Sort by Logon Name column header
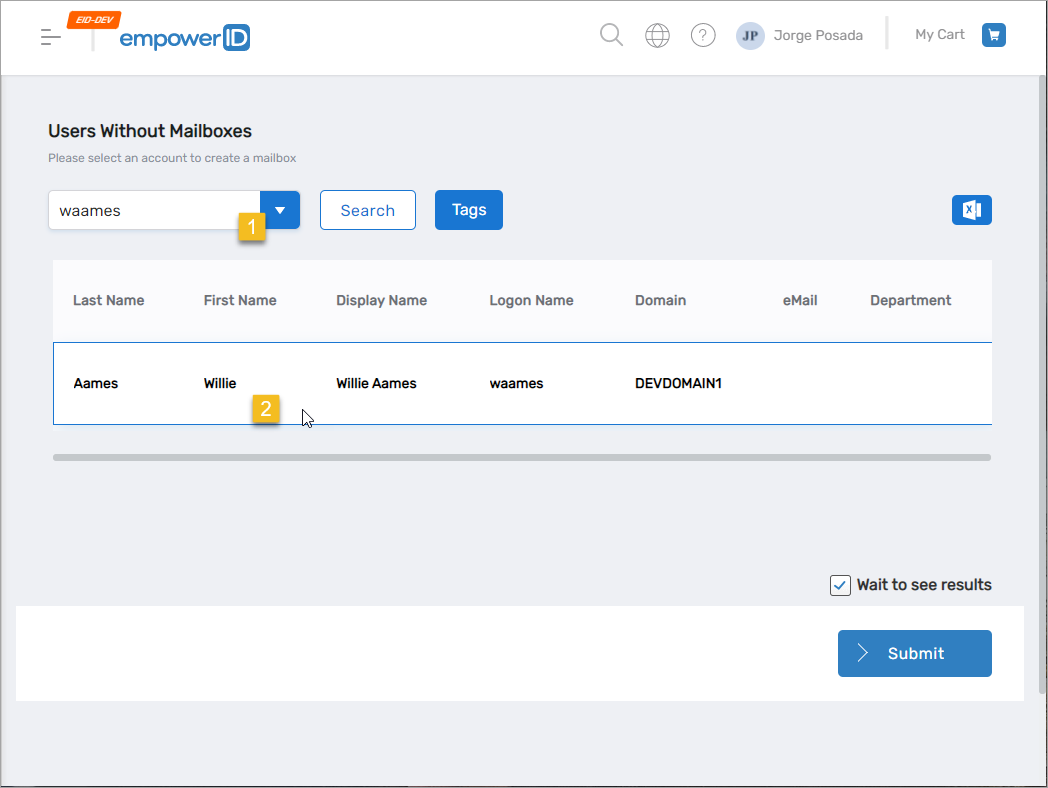Screen dimensions: 1048x788 tap(531, 300)
